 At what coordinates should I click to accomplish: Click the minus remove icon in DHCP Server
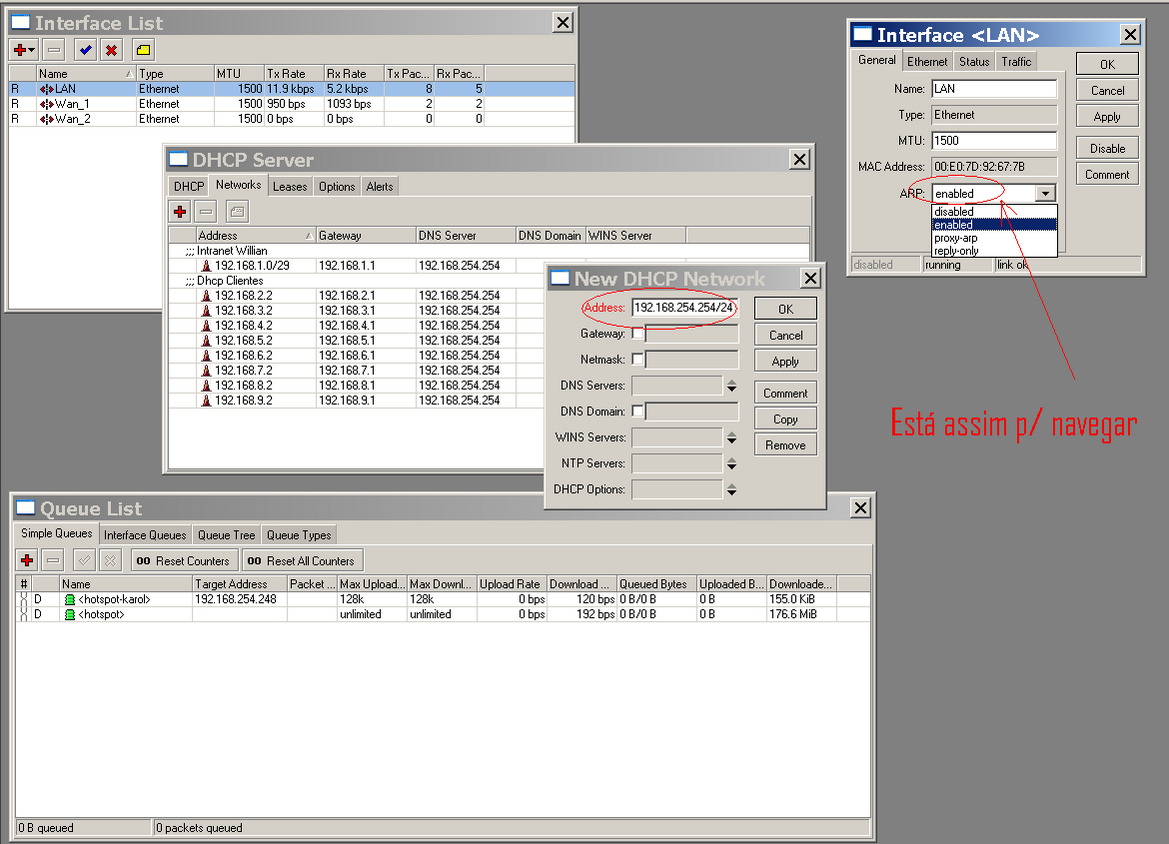point(206,212)
